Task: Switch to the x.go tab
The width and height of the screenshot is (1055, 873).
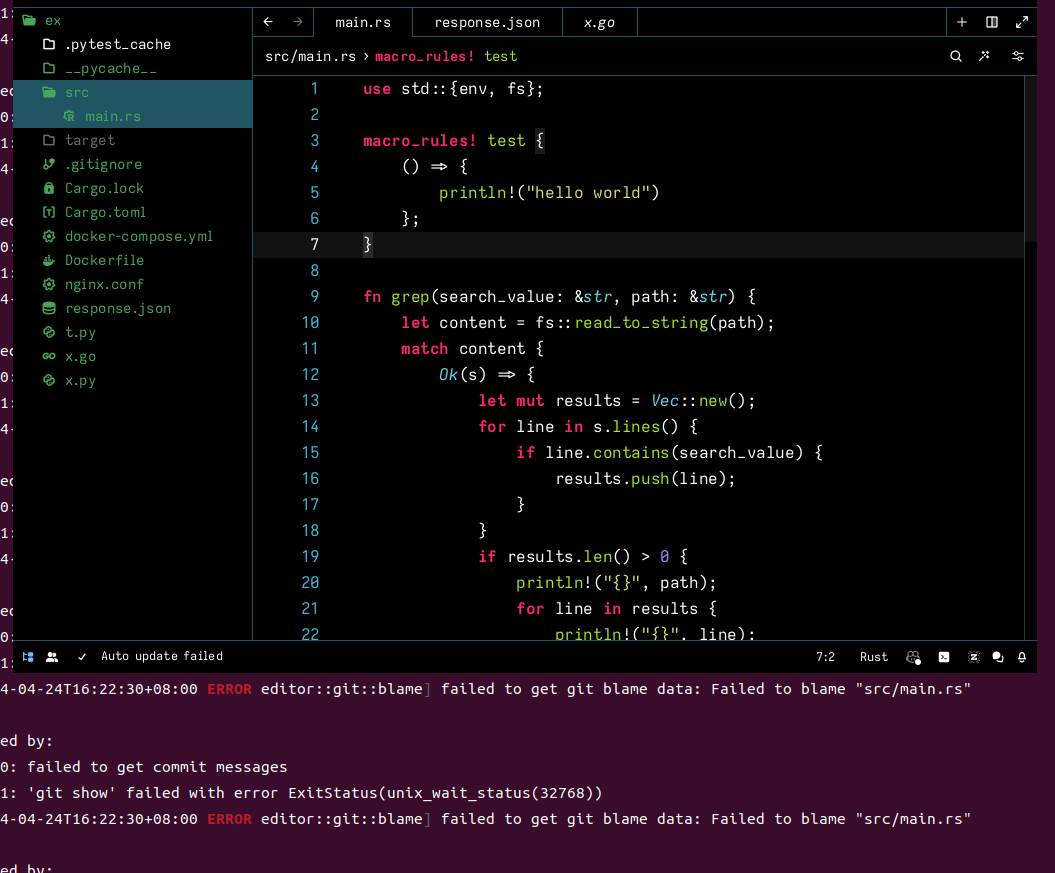Action: [599, 22]
